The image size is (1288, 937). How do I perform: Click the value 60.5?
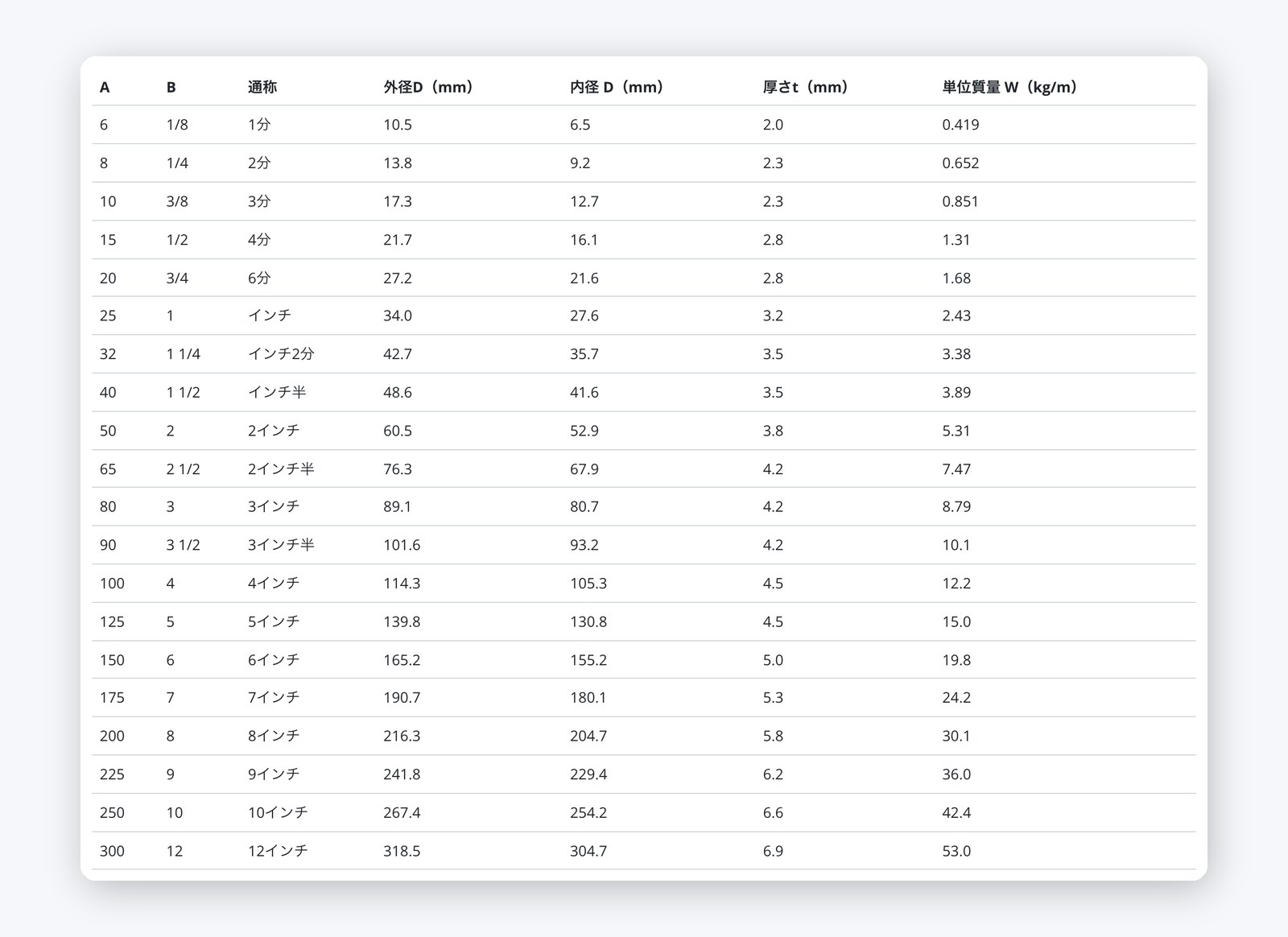(398, 431)
